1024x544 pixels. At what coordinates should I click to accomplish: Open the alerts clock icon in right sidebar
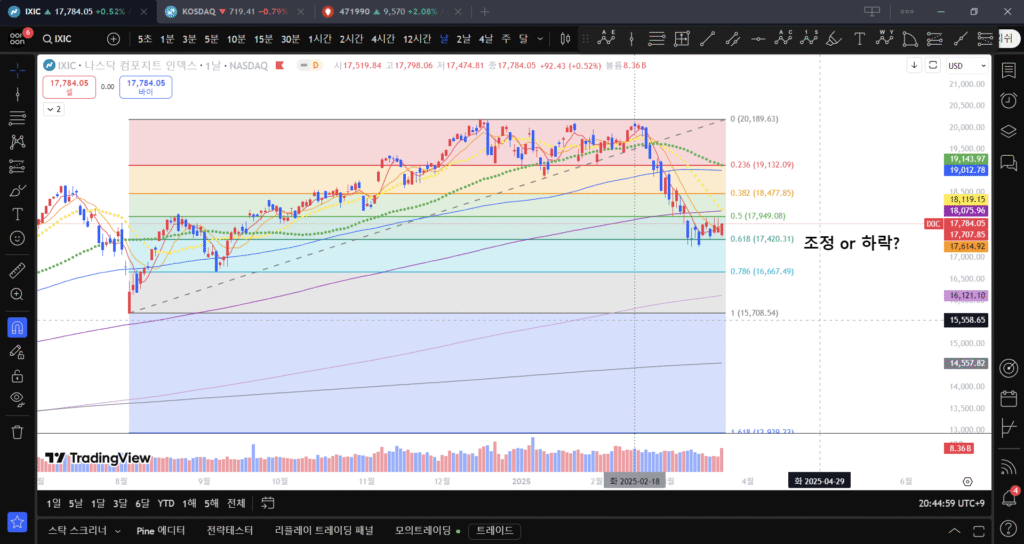pos(1008,100)
